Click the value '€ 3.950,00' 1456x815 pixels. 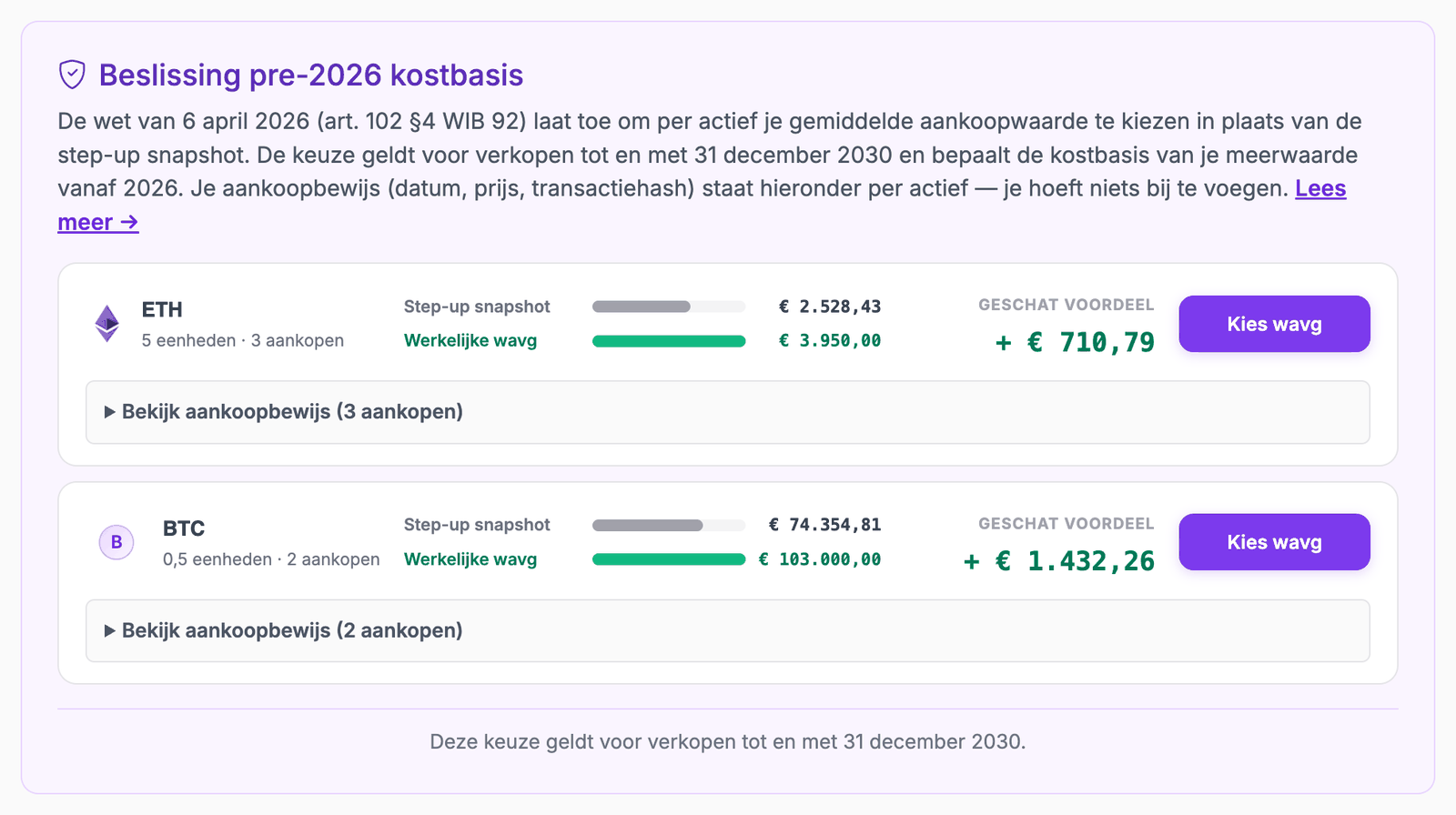coord(830,341)
